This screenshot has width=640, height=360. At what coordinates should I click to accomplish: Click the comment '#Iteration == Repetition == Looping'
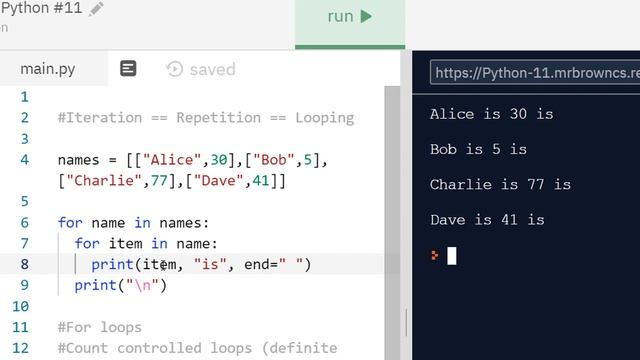(x=206, y=118)
